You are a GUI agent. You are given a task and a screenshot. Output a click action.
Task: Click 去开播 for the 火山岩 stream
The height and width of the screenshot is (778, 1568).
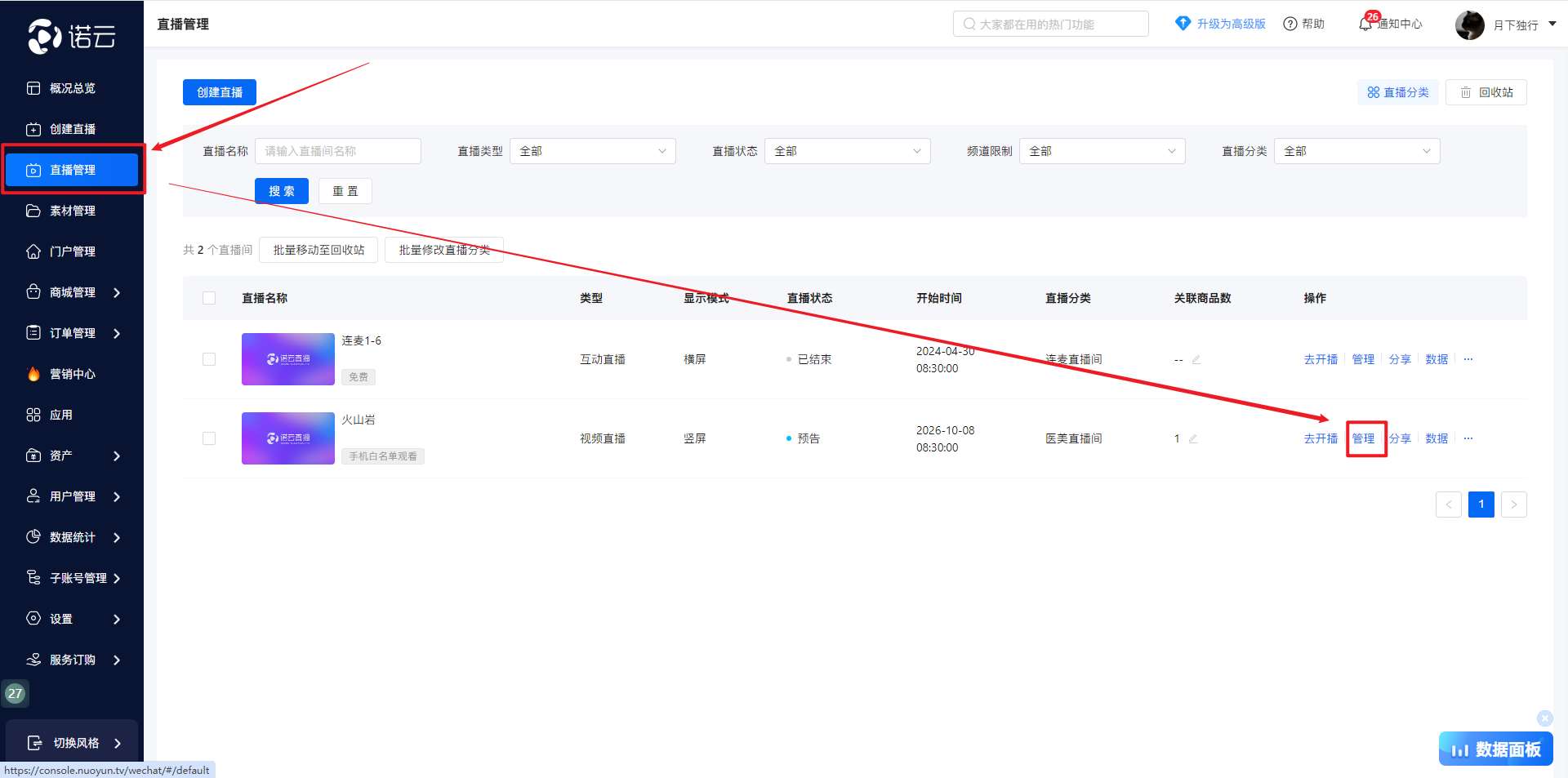(1320, 438)
